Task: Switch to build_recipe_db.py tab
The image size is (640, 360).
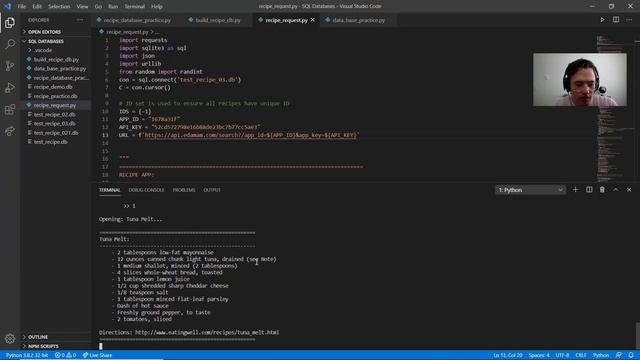Action: pos(218,20)
